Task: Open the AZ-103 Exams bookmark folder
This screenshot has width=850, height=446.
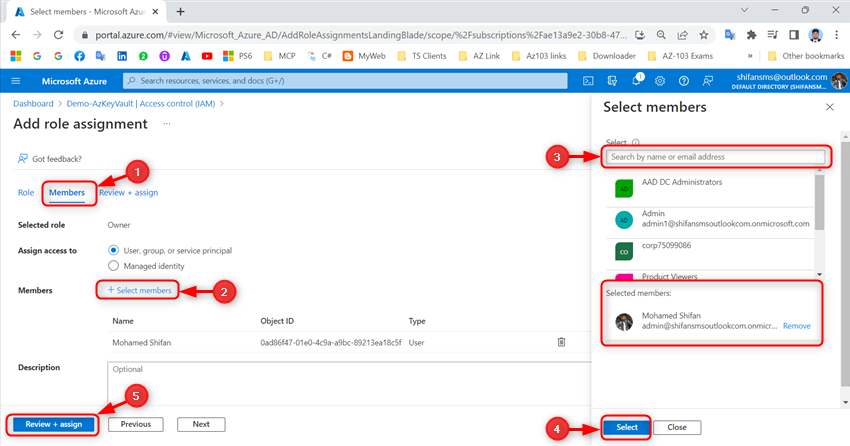Action: point(681,56)
